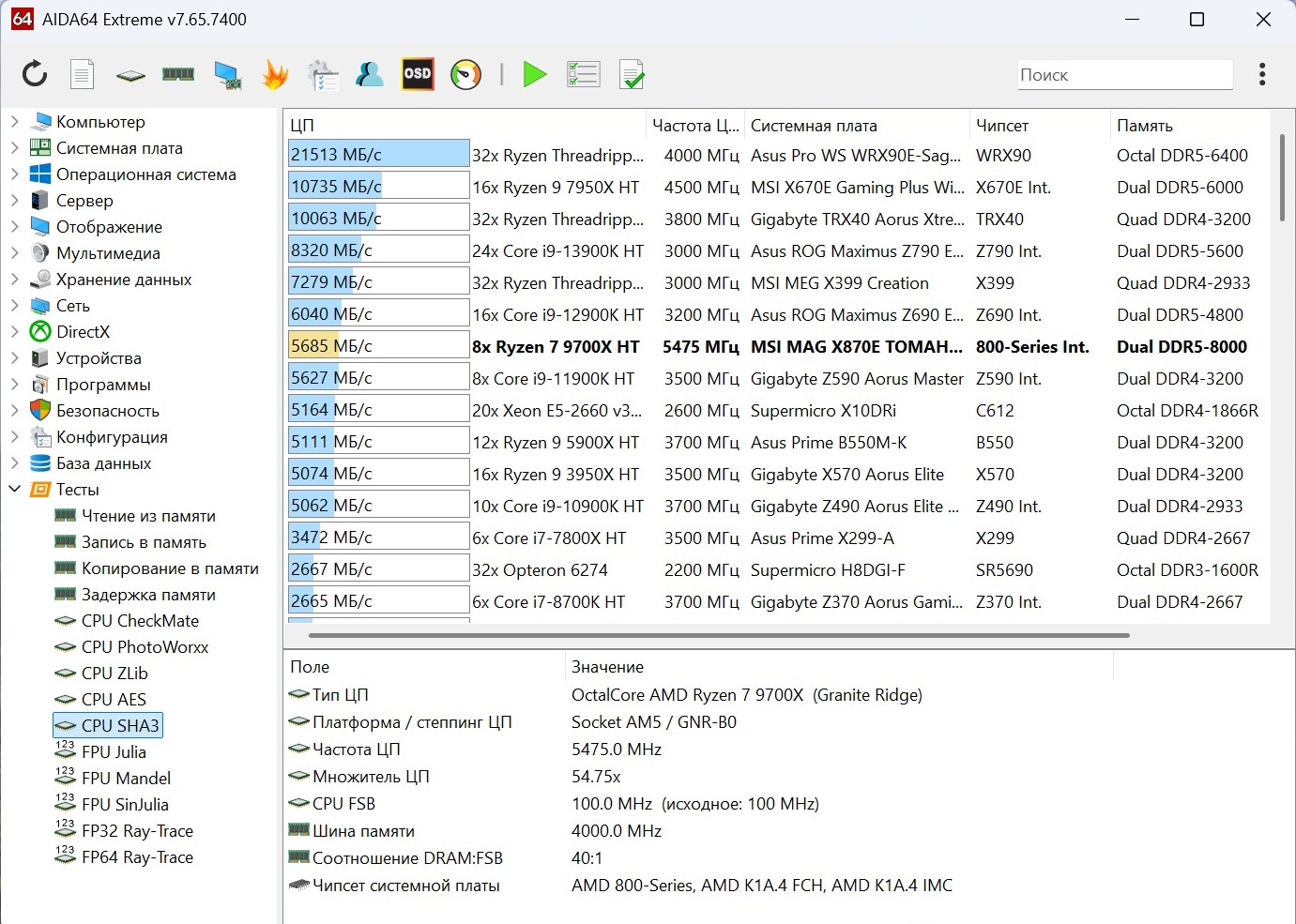Launch the flame stability test icon
The image size is (1296, 924).
click(275, 74)
